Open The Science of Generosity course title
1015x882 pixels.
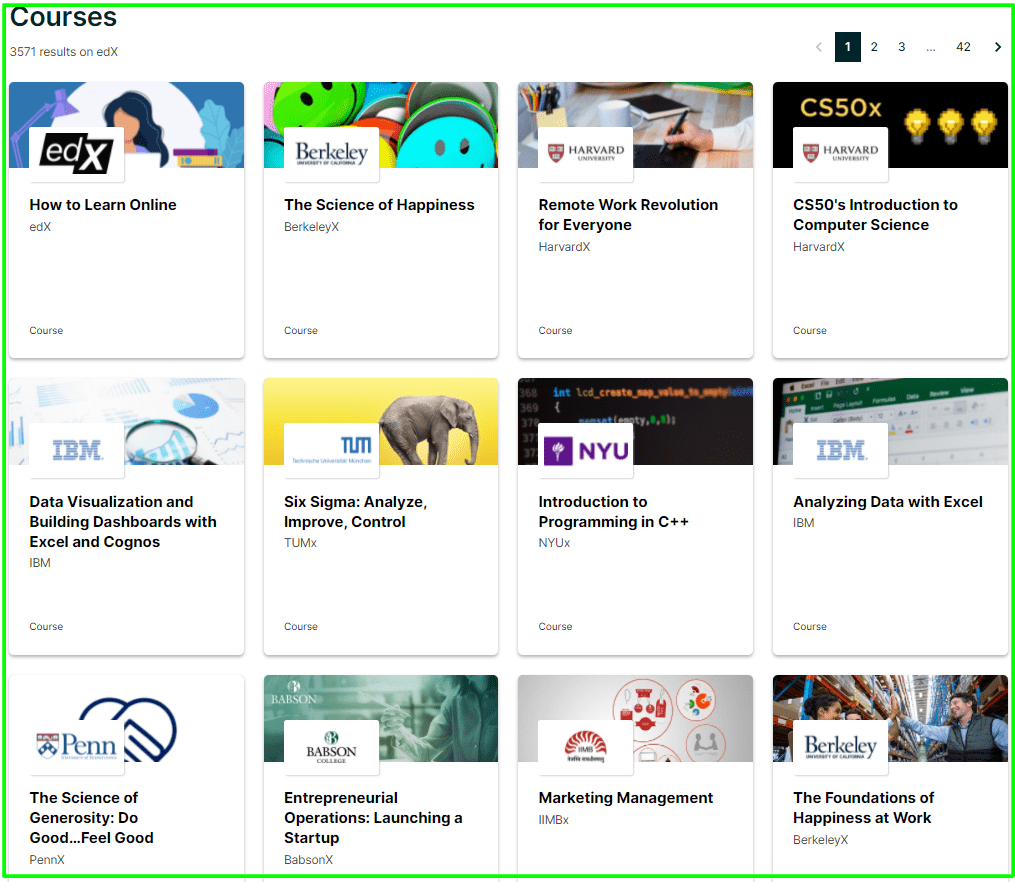91,818
